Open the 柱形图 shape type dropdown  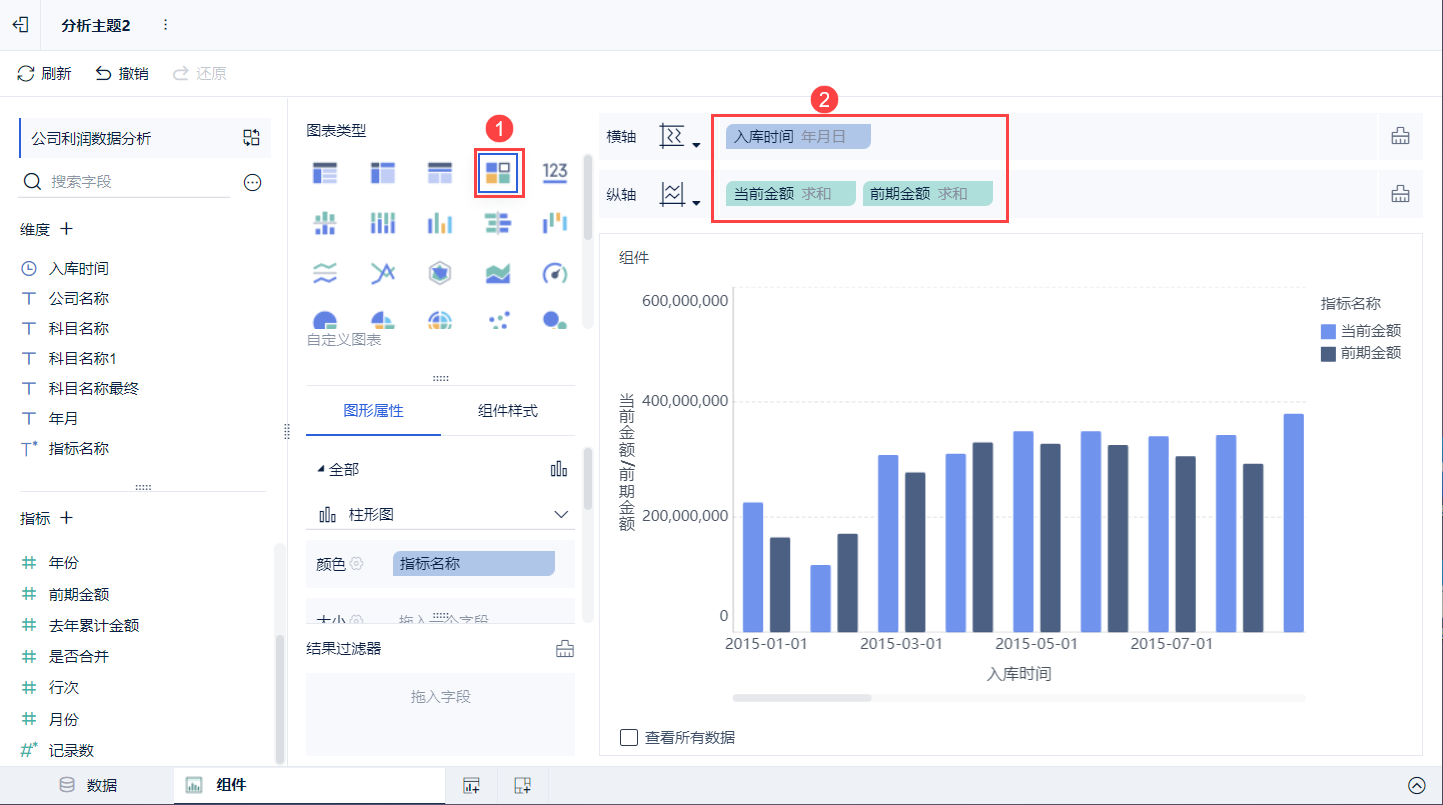[x=441, y=514]
